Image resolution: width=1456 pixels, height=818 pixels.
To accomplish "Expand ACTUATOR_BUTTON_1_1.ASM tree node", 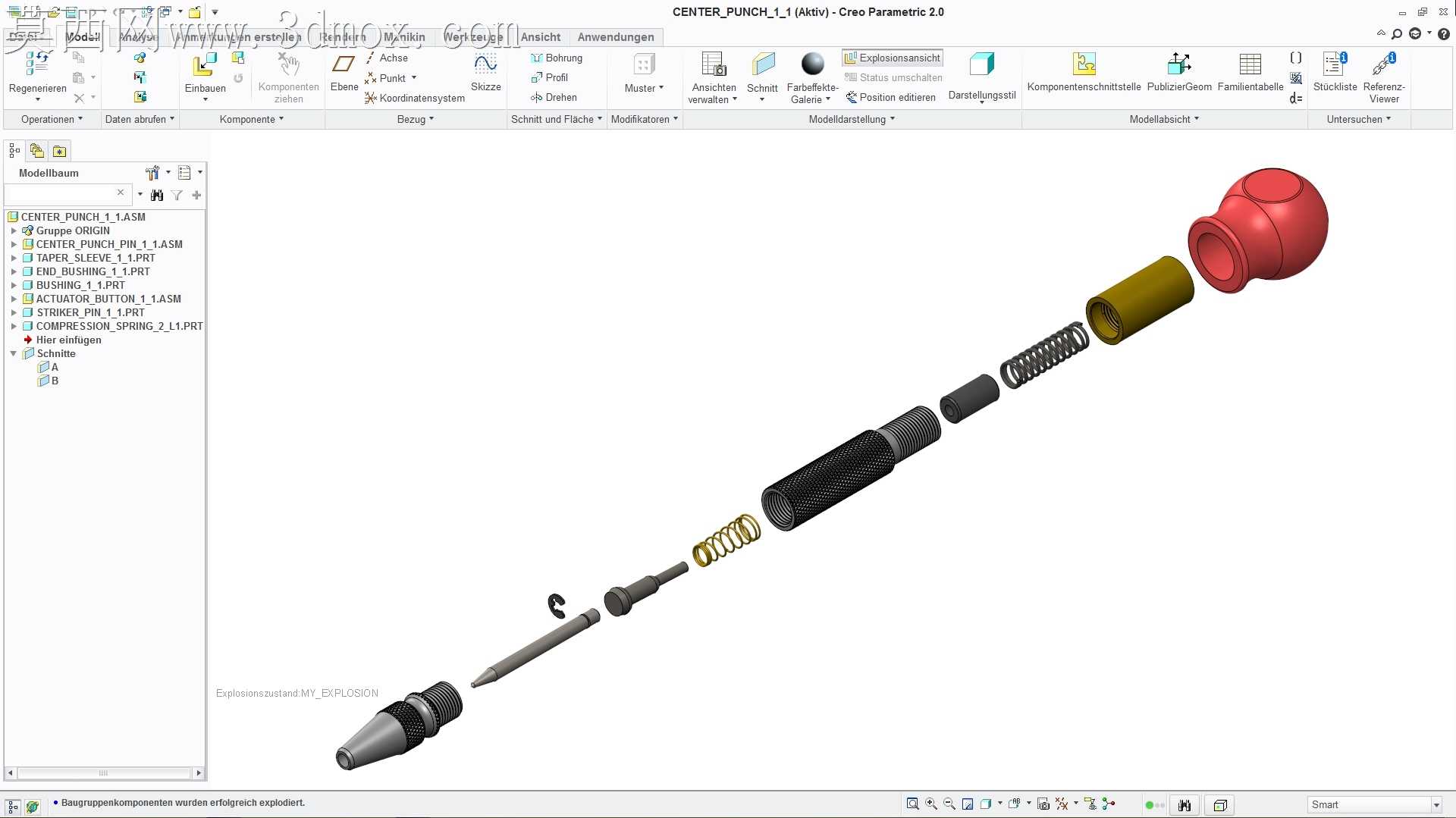I will [x=14, y=299].
